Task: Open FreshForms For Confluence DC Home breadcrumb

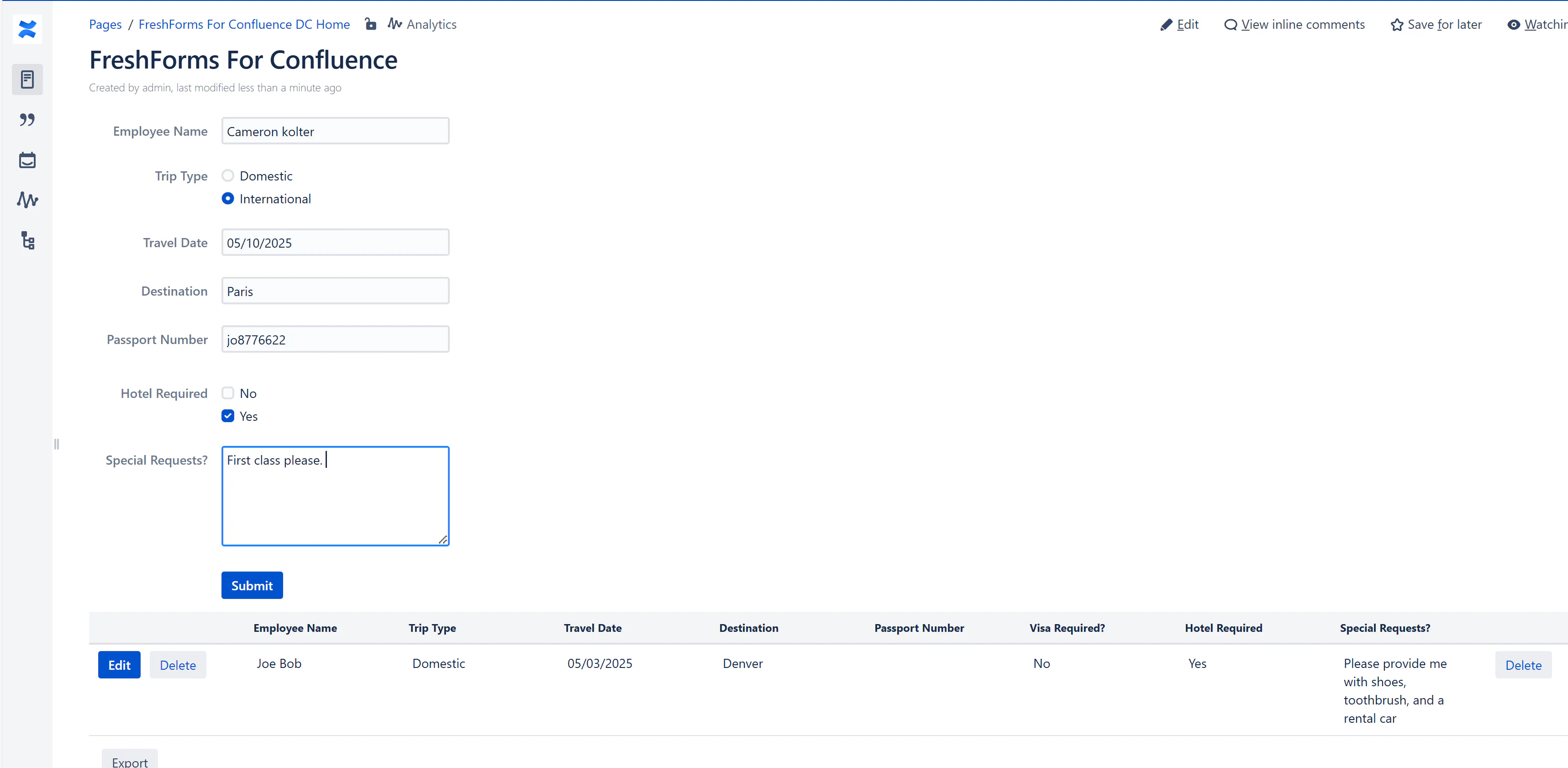Action: [x=244, y=24]
